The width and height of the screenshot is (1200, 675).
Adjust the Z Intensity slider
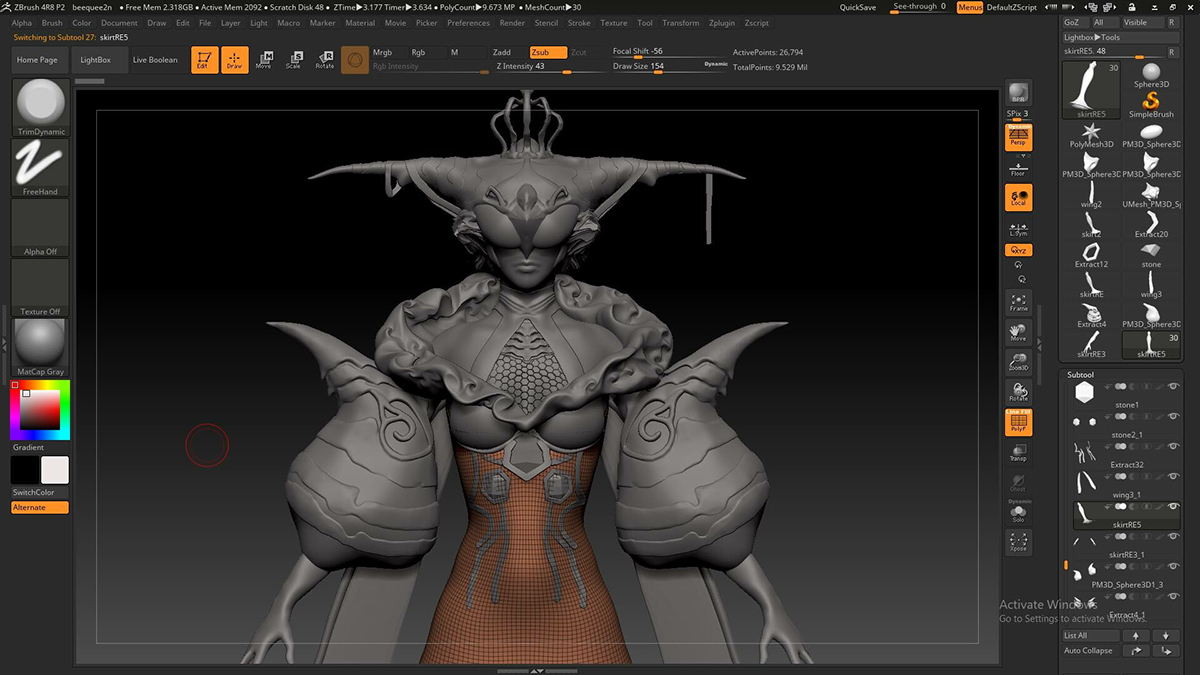(x=549, y=67)
